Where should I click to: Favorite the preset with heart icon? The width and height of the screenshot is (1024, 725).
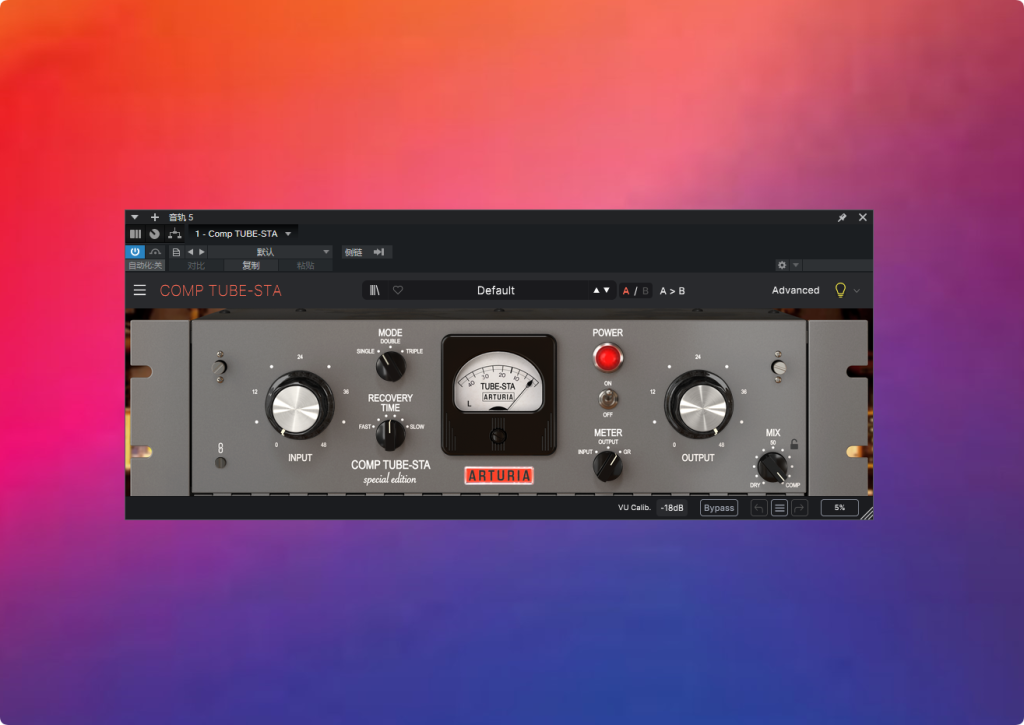(398, 290)
